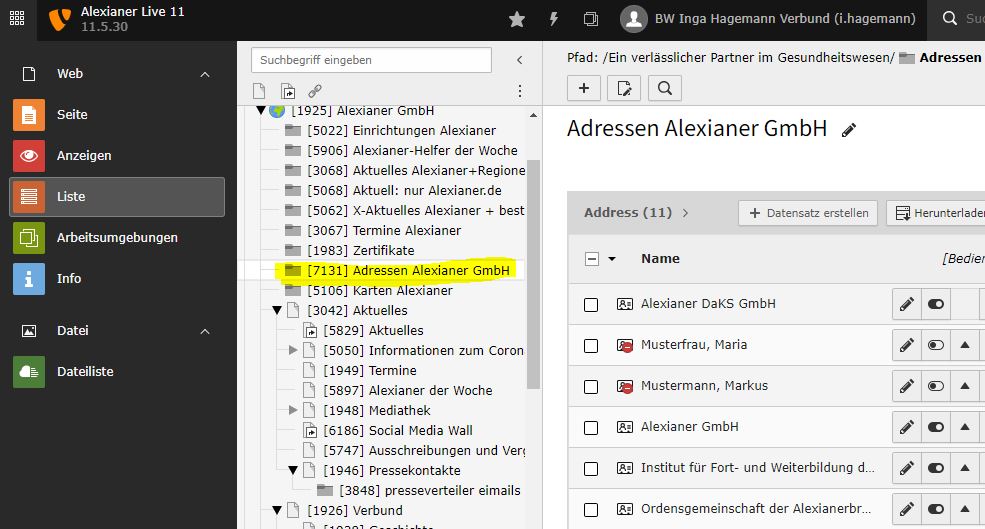
Task: Open recent documents icon in top bar
Action: (590, 19)
